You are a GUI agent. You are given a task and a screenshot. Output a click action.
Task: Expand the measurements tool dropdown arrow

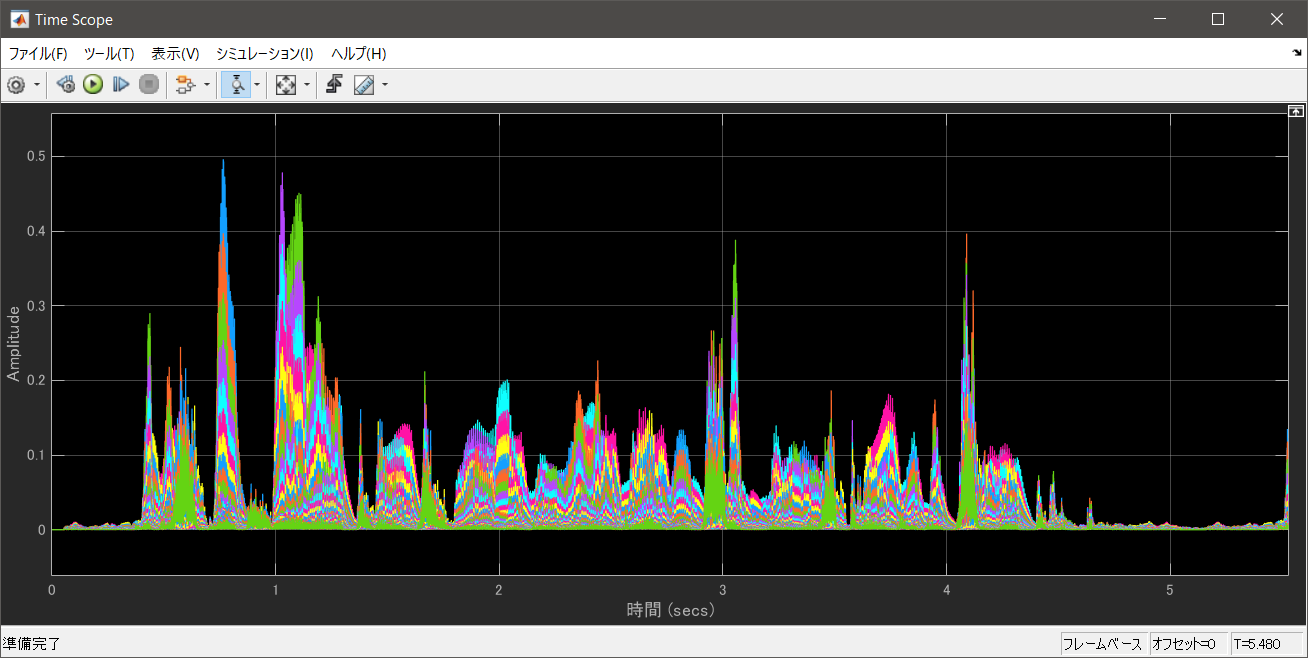[x=383, y=84]
